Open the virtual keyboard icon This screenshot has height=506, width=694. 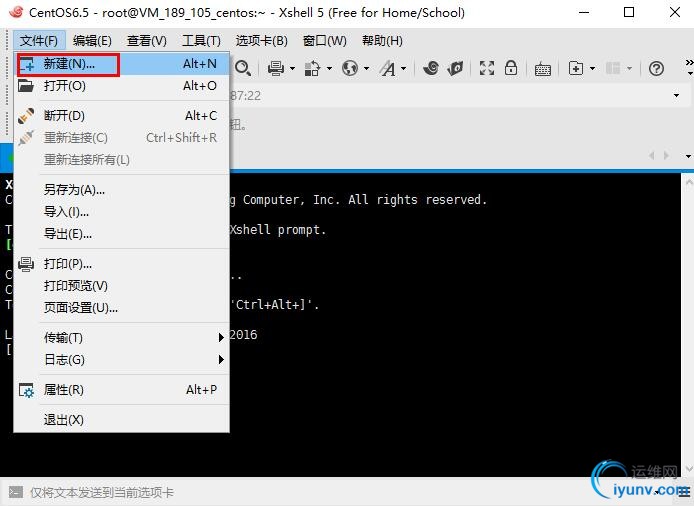543,69
